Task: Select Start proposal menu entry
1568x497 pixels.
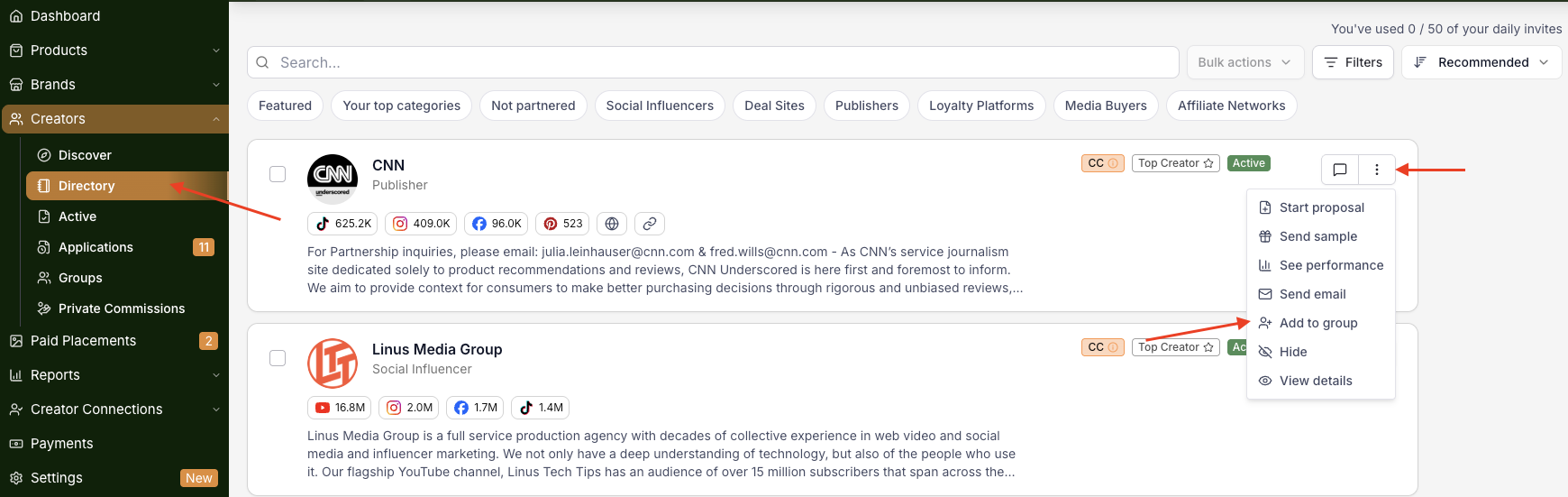Action: (1321, 207)
